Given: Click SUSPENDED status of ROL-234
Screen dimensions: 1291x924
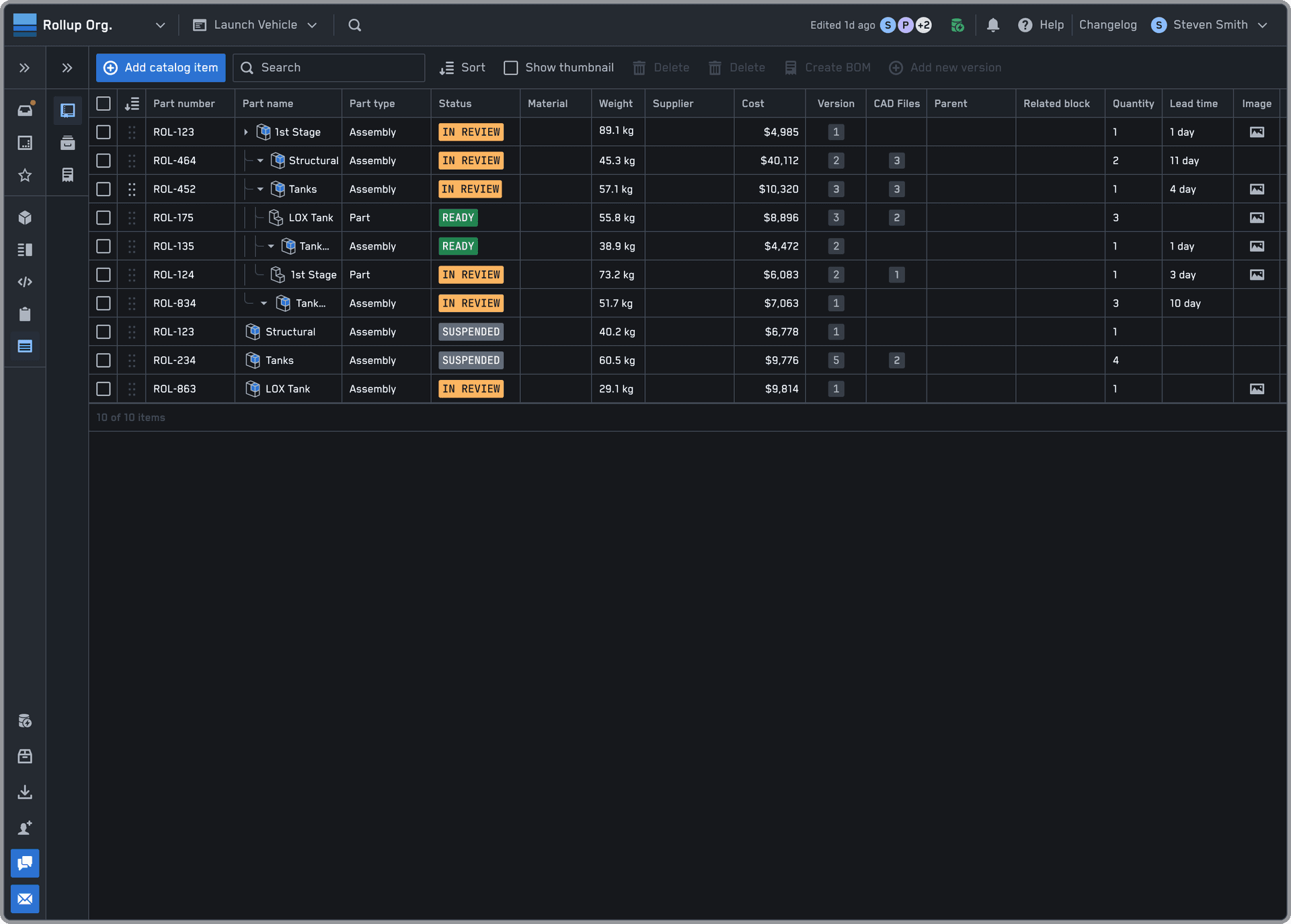Looking at the screenshot, I should click(x=471, y=360).
